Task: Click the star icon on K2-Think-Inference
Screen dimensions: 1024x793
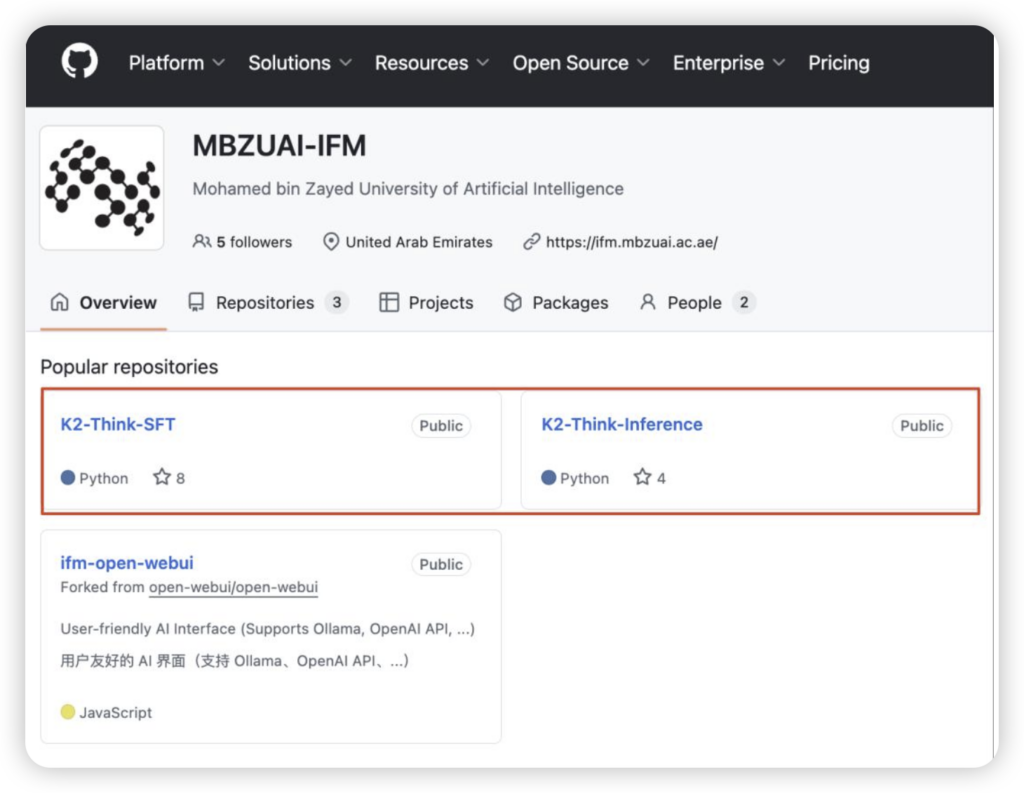Action: point(642,477)
